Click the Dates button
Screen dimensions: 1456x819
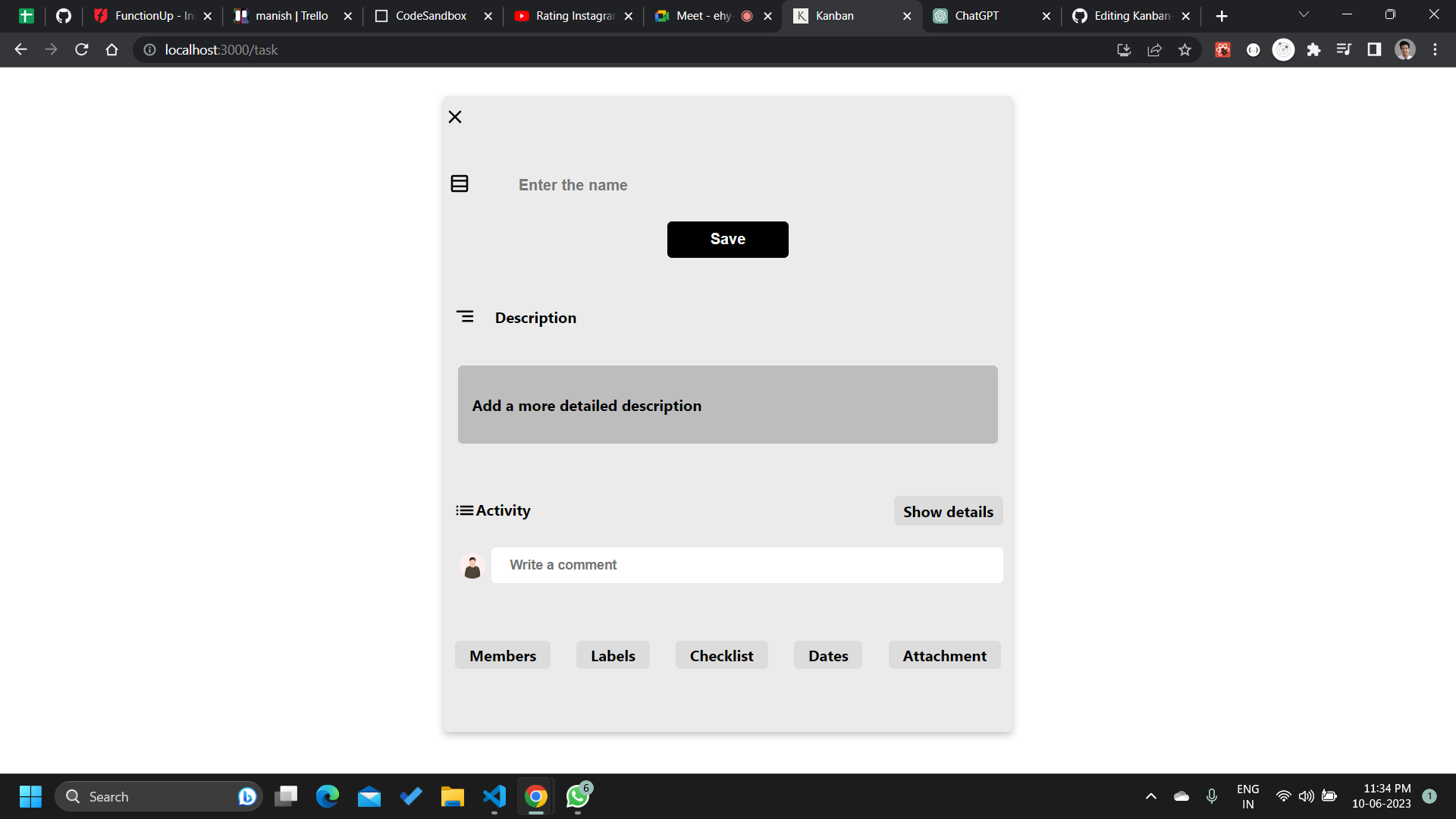[827, 655]
